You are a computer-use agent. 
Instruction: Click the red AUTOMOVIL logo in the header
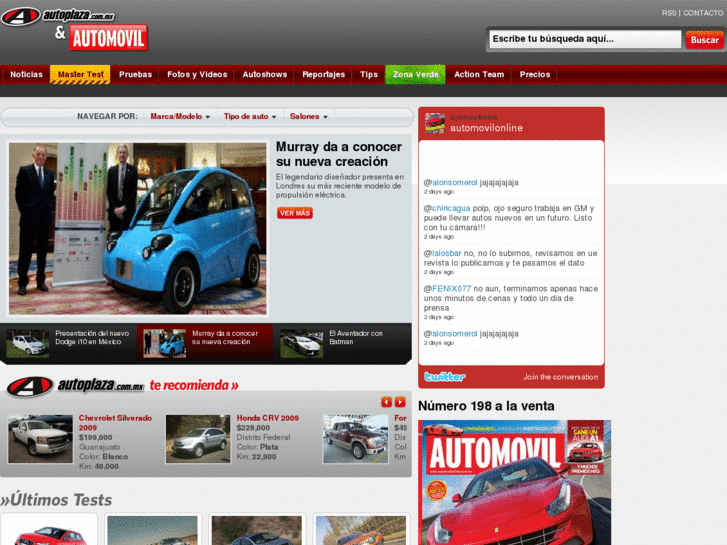coord(108,38)
